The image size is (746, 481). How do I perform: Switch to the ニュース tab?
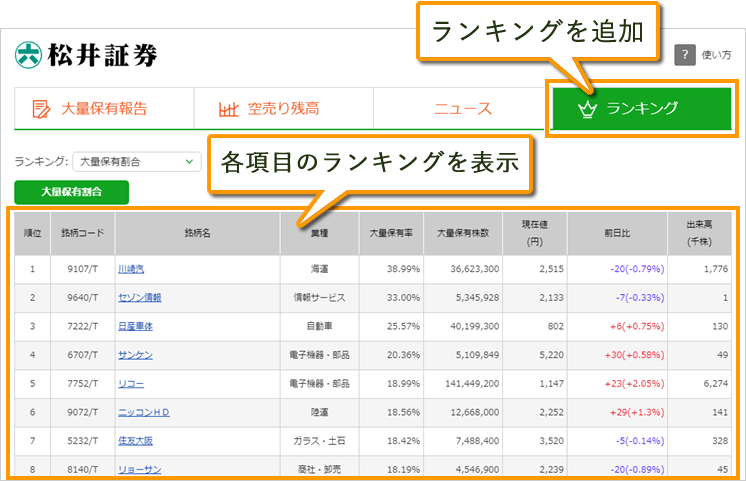[463, 108]
